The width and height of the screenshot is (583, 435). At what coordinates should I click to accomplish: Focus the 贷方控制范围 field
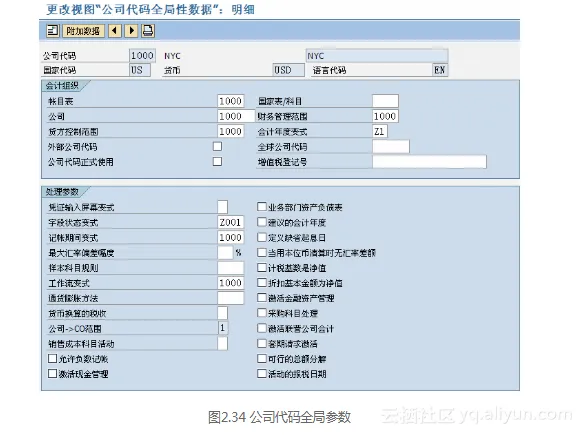pos(231,131)
